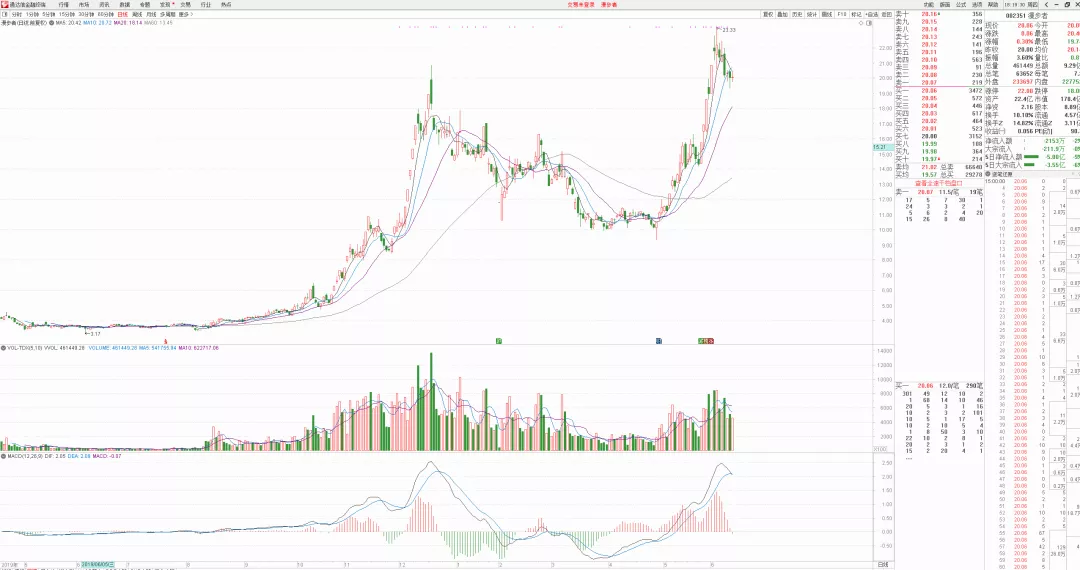Click the panel toggle icon left of 分时

point(5,14)
